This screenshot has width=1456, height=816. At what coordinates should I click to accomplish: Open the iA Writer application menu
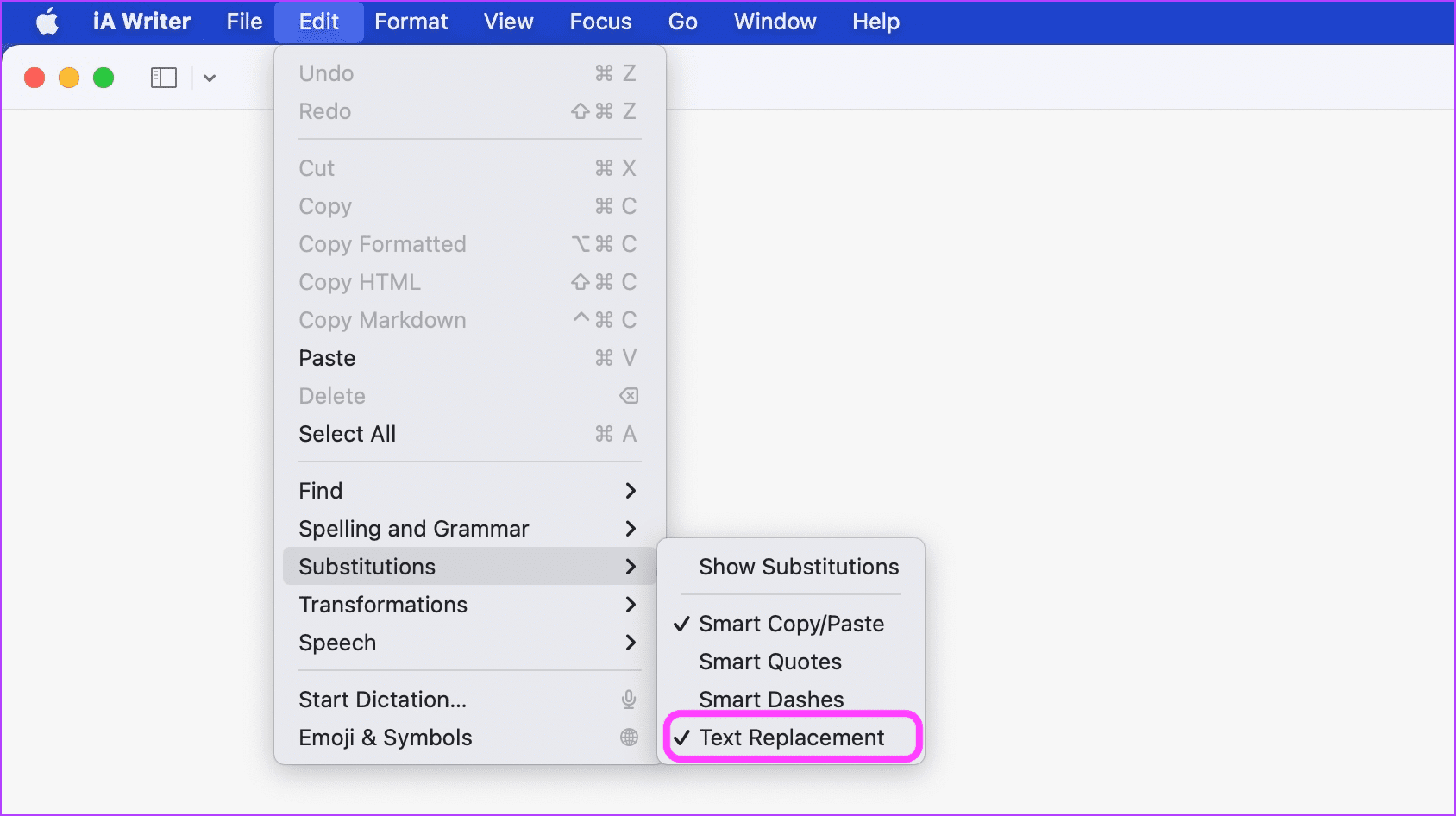pos(142,22)
